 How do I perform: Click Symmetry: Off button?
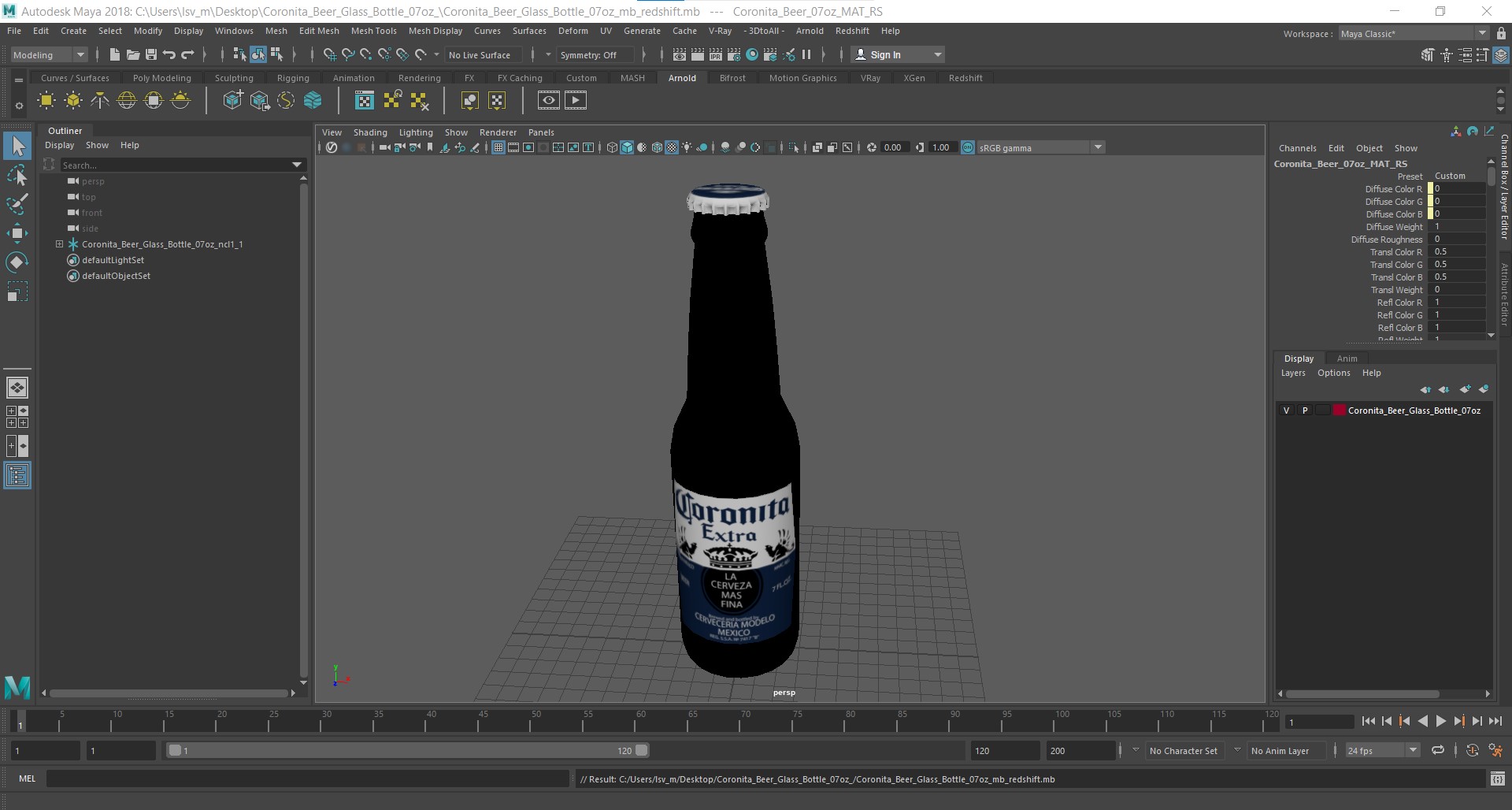595,54
